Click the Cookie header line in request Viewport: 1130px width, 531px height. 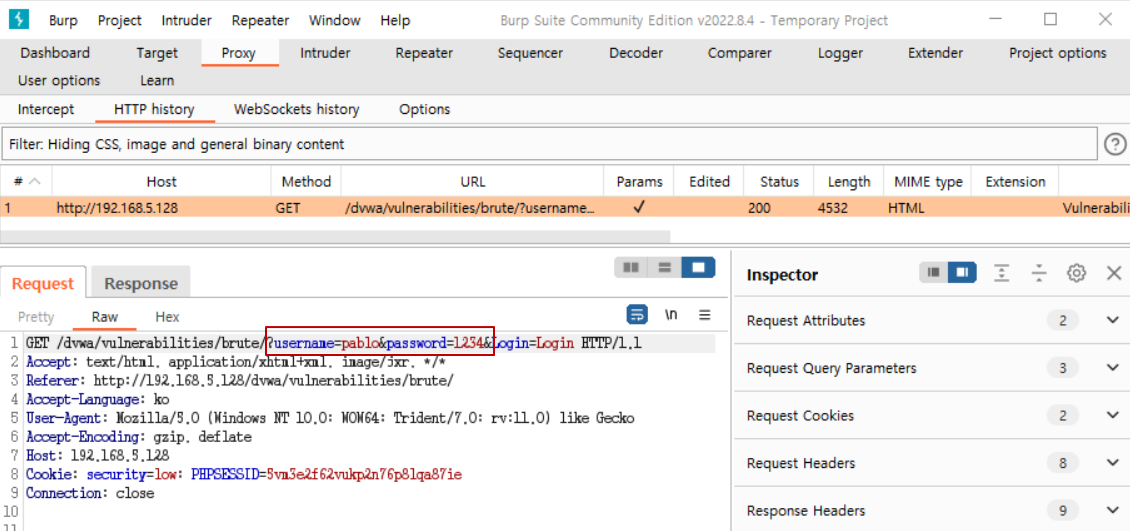[x=244, y=475]
